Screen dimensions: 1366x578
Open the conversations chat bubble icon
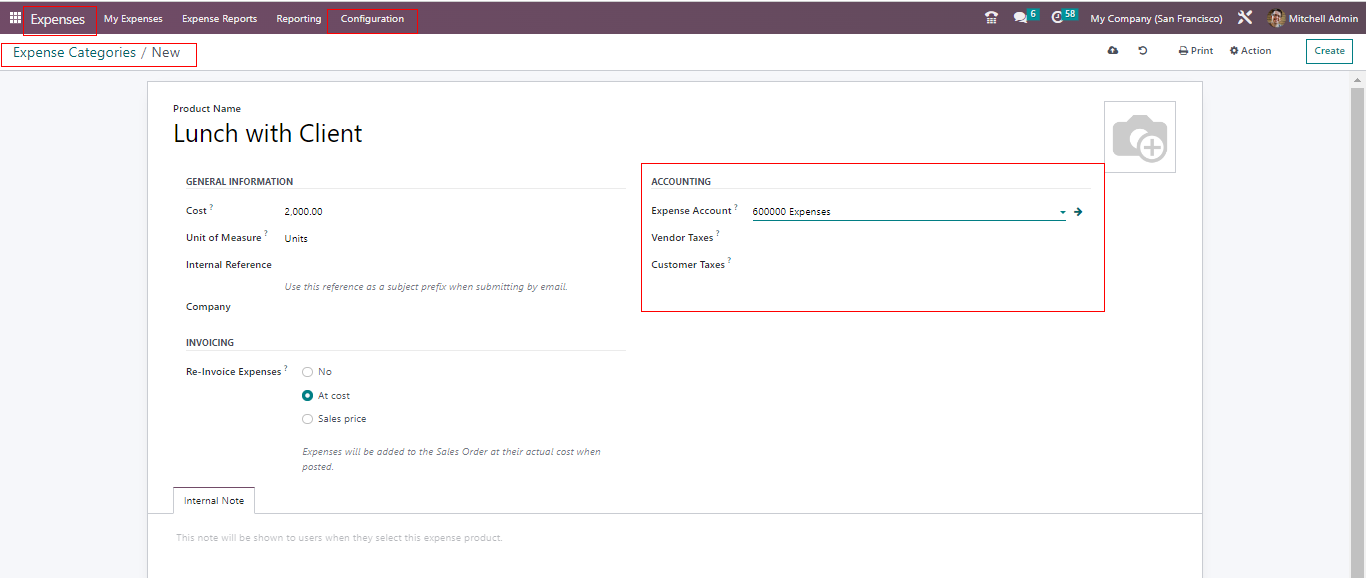1020,18
